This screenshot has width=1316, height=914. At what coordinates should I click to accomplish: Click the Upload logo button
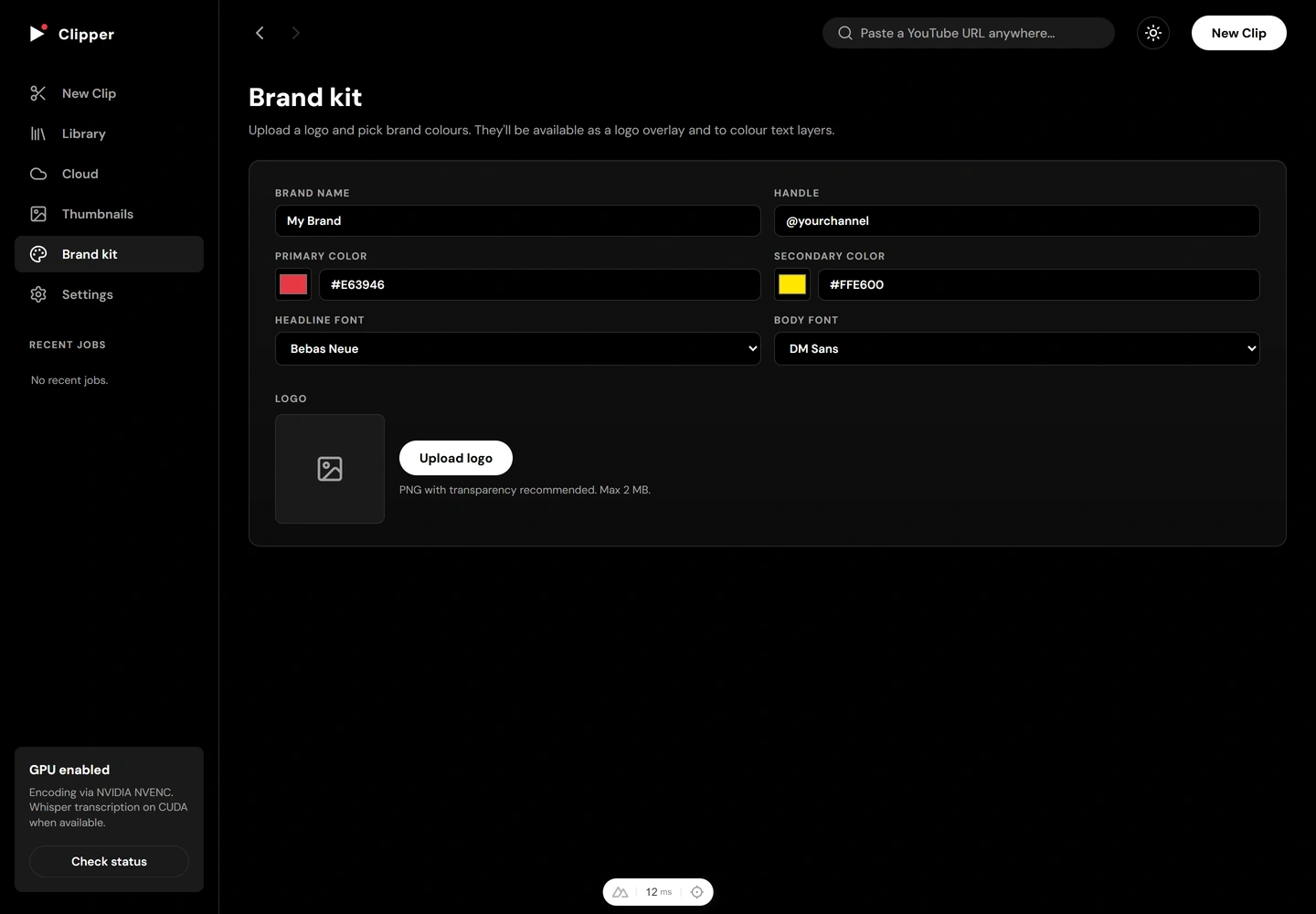(456, 458)
